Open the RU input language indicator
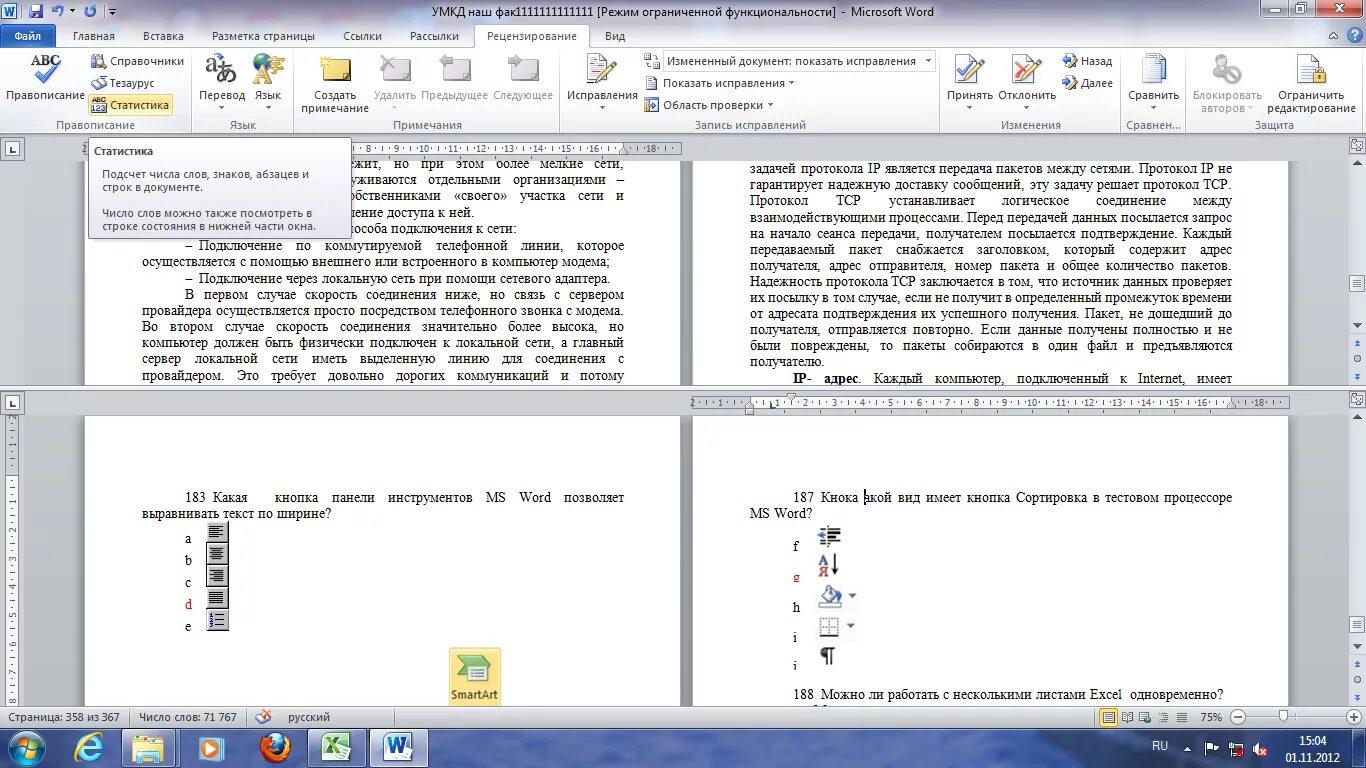This screenshot has height=768, width=1366. coord(1160,746)
